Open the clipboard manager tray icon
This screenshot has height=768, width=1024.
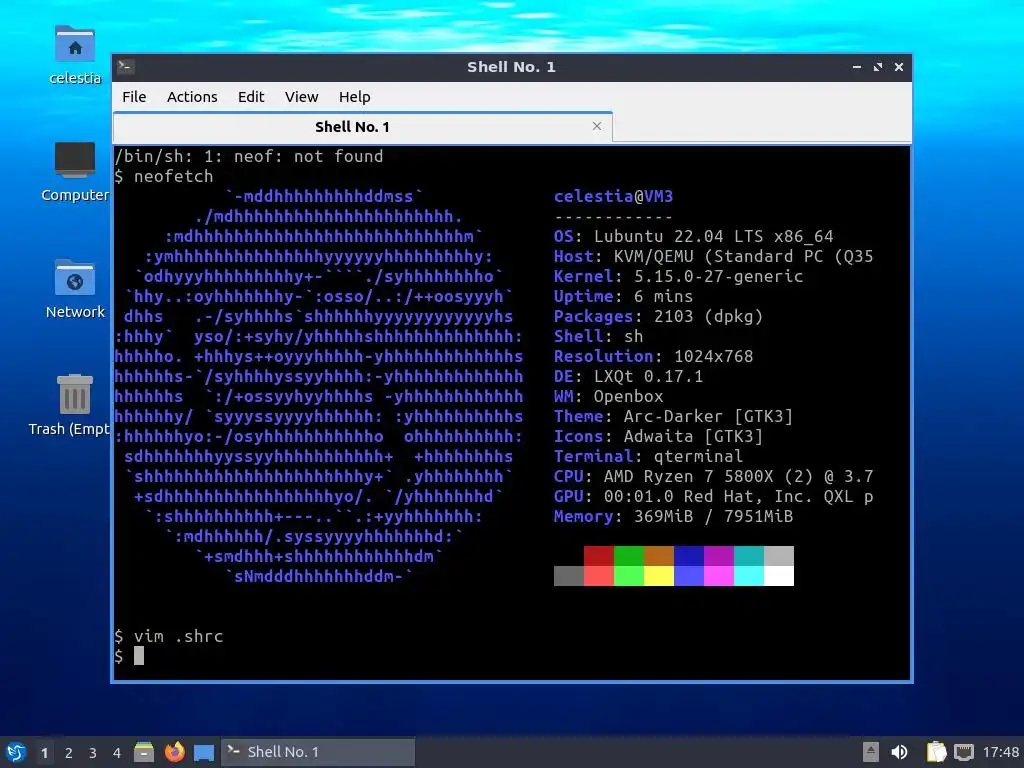tap(936, 752)
